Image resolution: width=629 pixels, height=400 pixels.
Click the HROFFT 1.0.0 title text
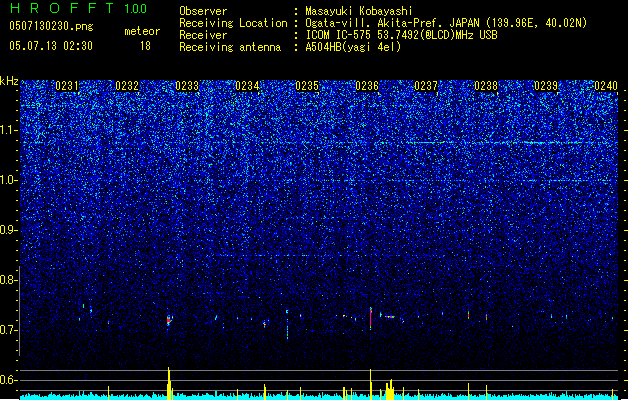click(x=79, y=8)
